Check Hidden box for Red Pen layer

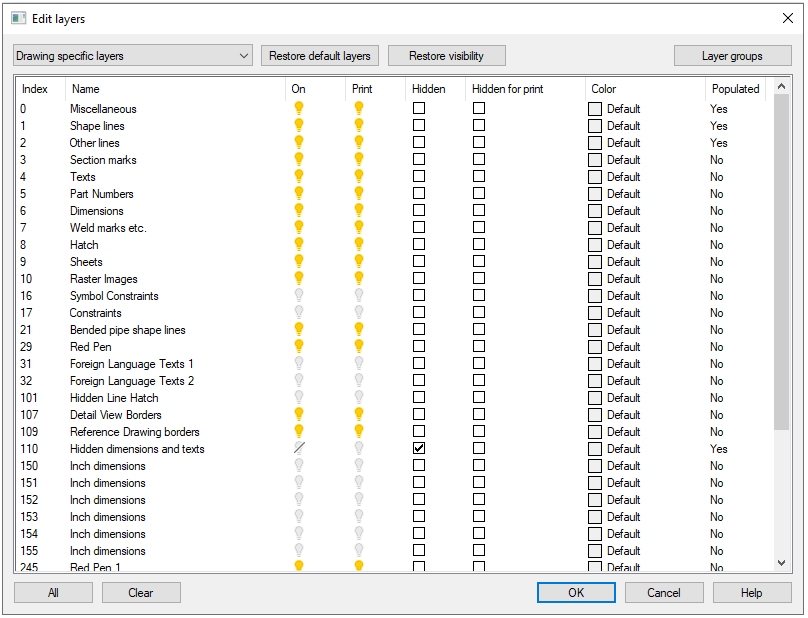click(419, 346)
